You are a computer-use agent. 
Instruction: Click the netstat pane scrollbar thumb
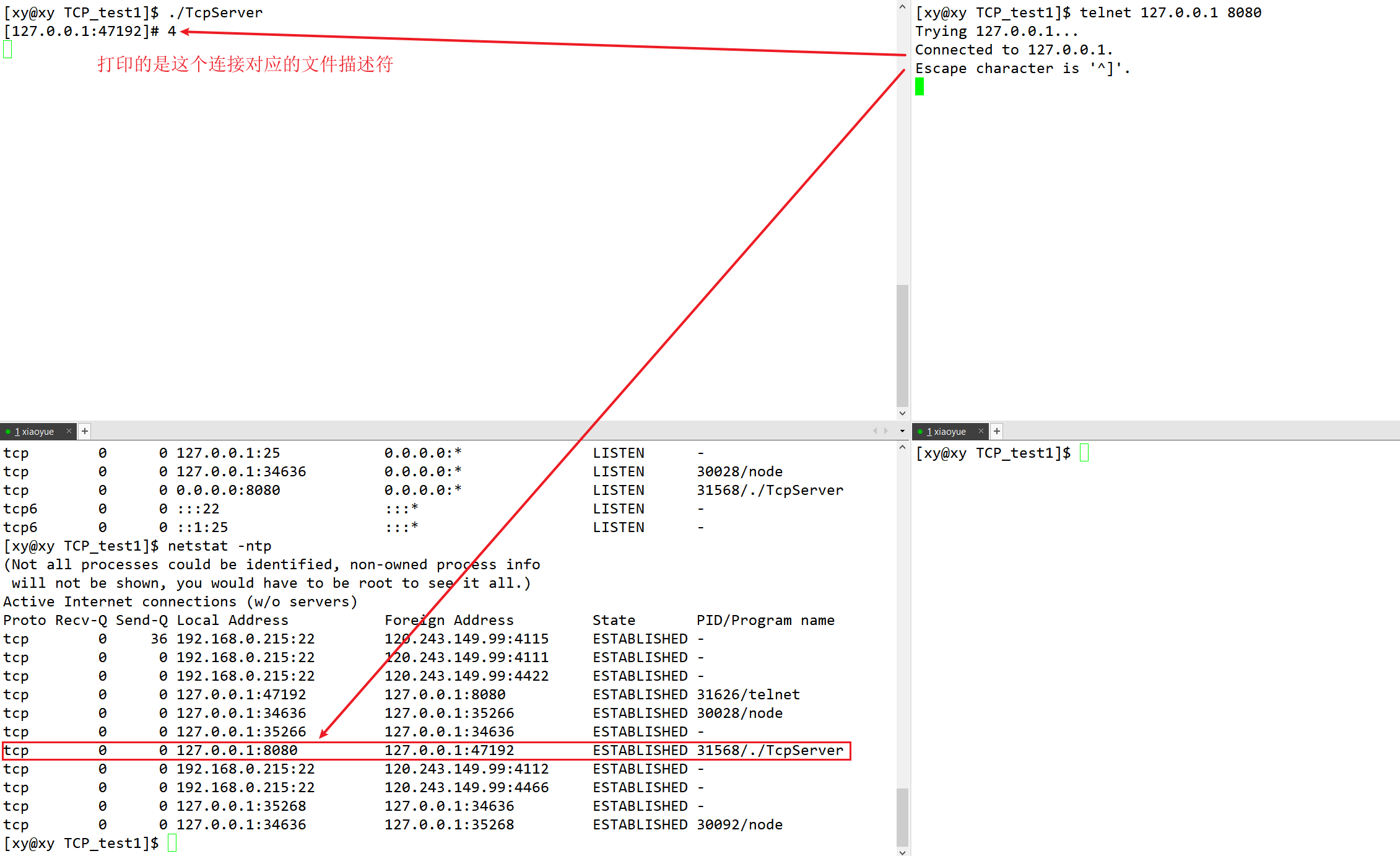[x=902, y=816]
